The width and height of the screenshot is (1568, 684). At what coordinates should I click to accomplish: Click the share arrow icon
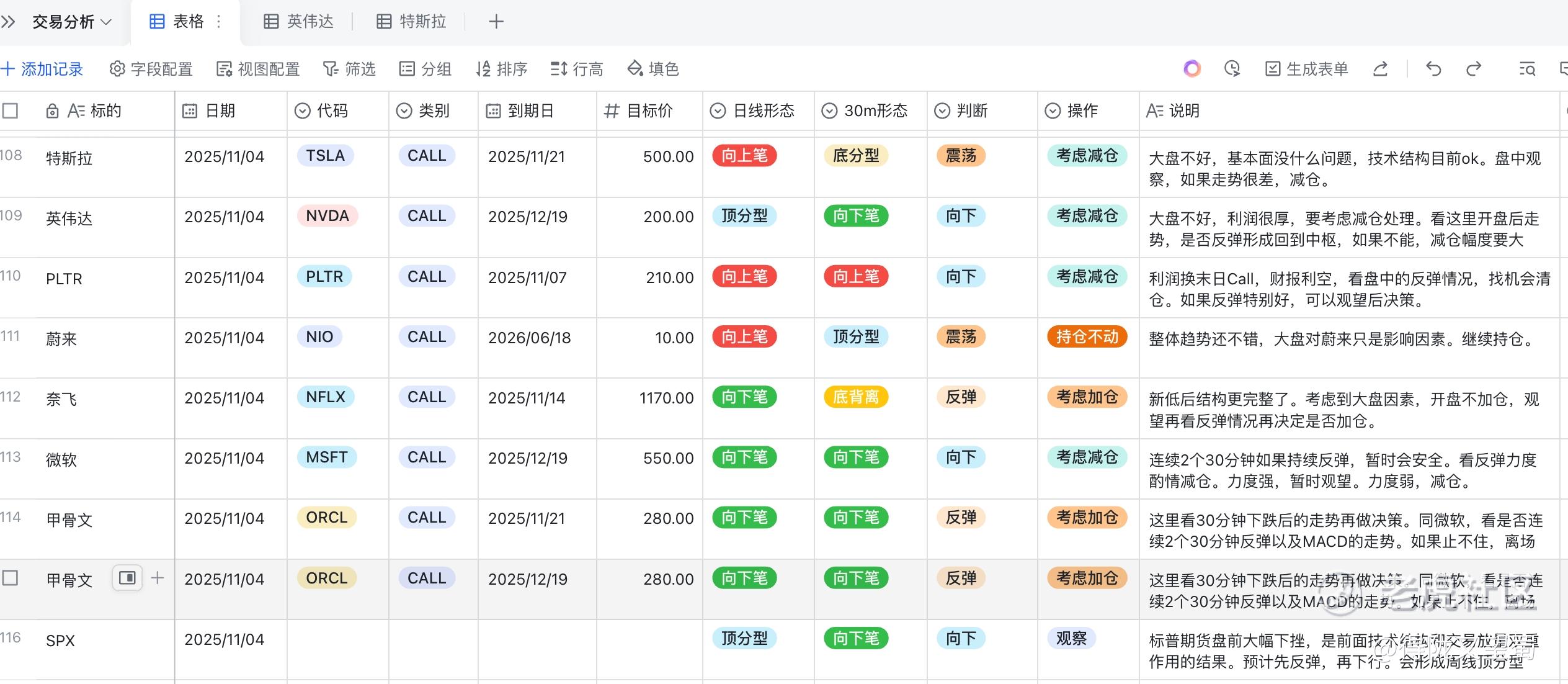1380,69
